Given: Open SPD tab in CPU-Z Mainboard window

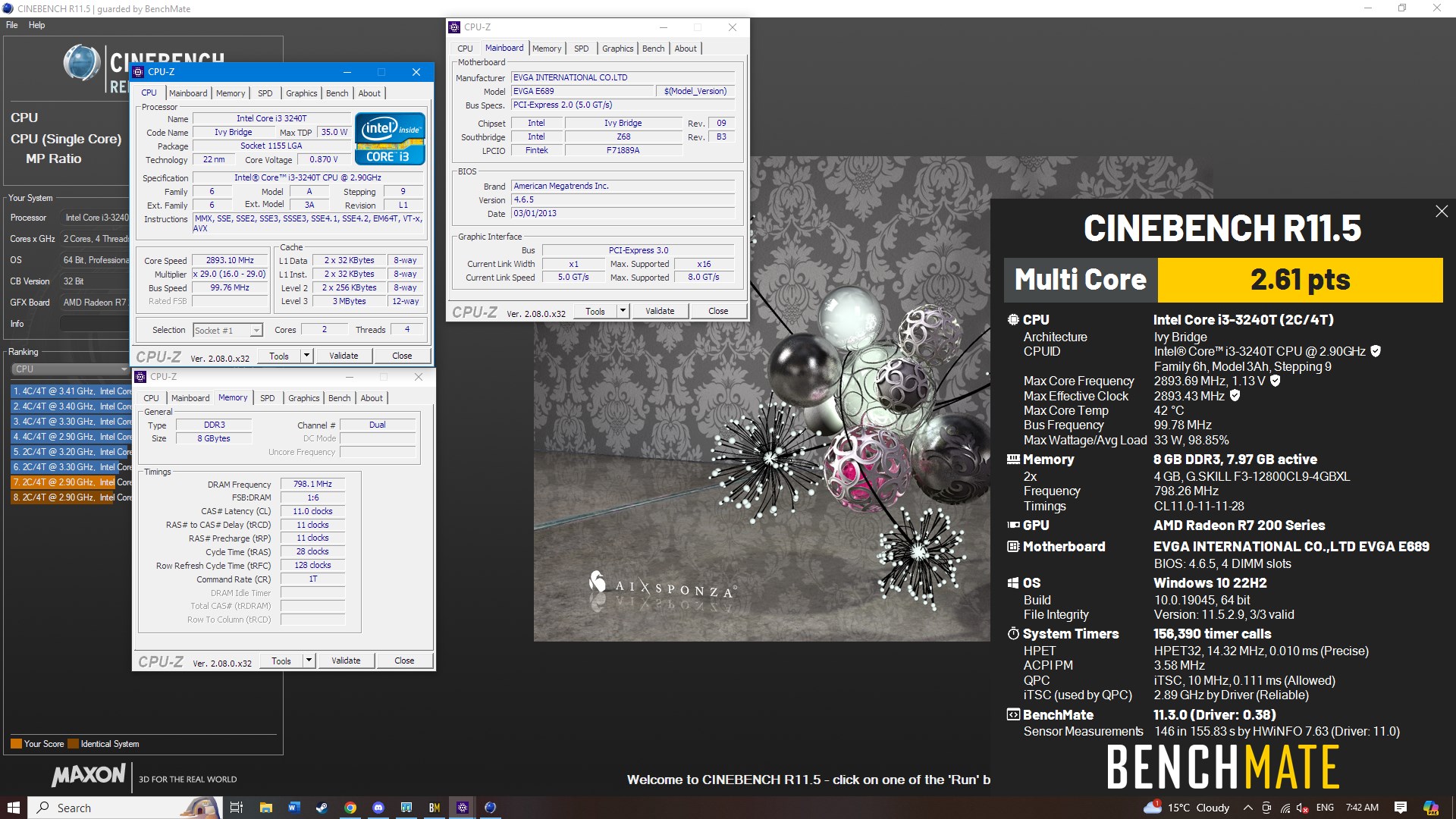Looking at the screenshot, I should pyautogui.click(x=582, y=49).
